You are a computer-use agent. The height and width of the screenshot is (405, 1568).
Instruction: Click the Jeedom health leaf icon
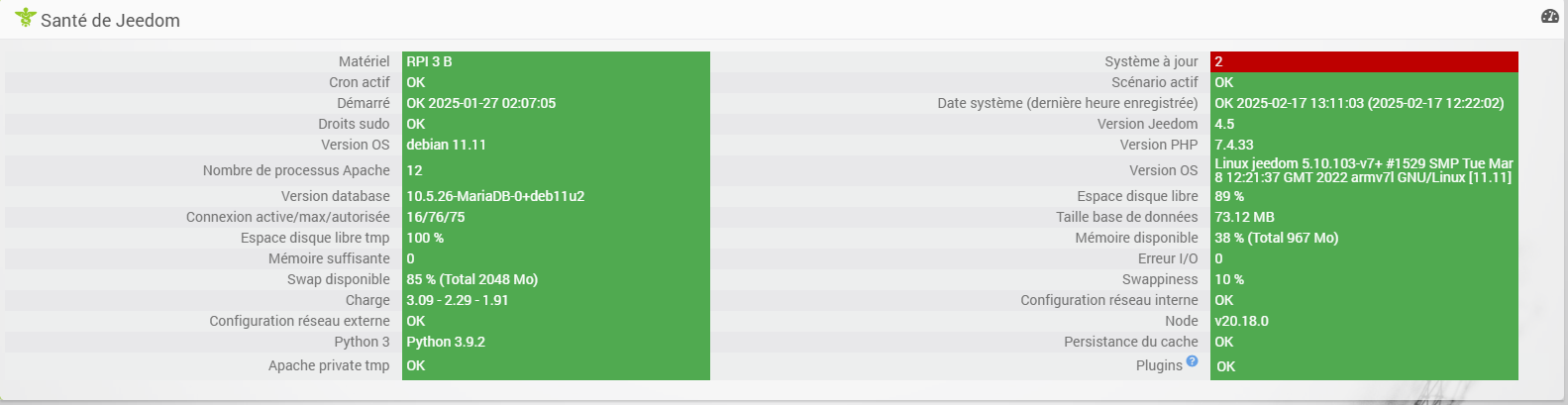25,18
